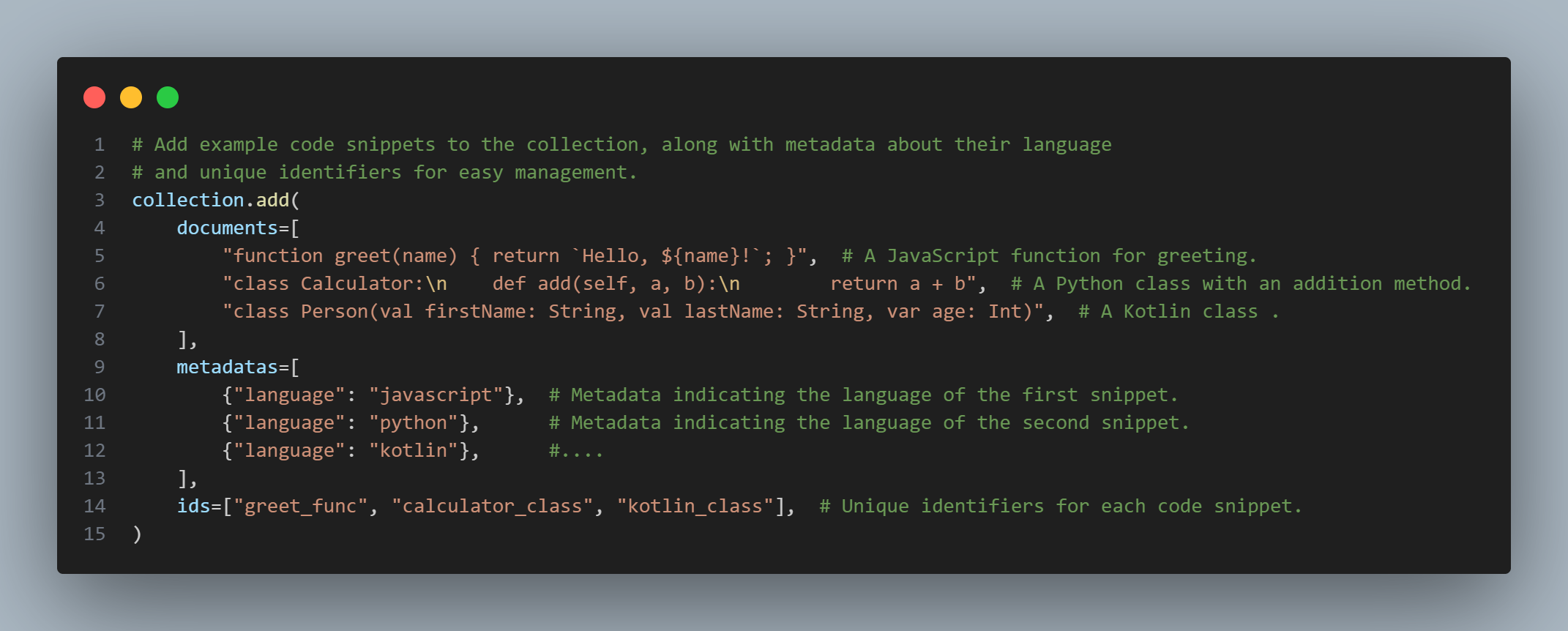Click the add method name
1568x631 pixels.
[272, 201]
